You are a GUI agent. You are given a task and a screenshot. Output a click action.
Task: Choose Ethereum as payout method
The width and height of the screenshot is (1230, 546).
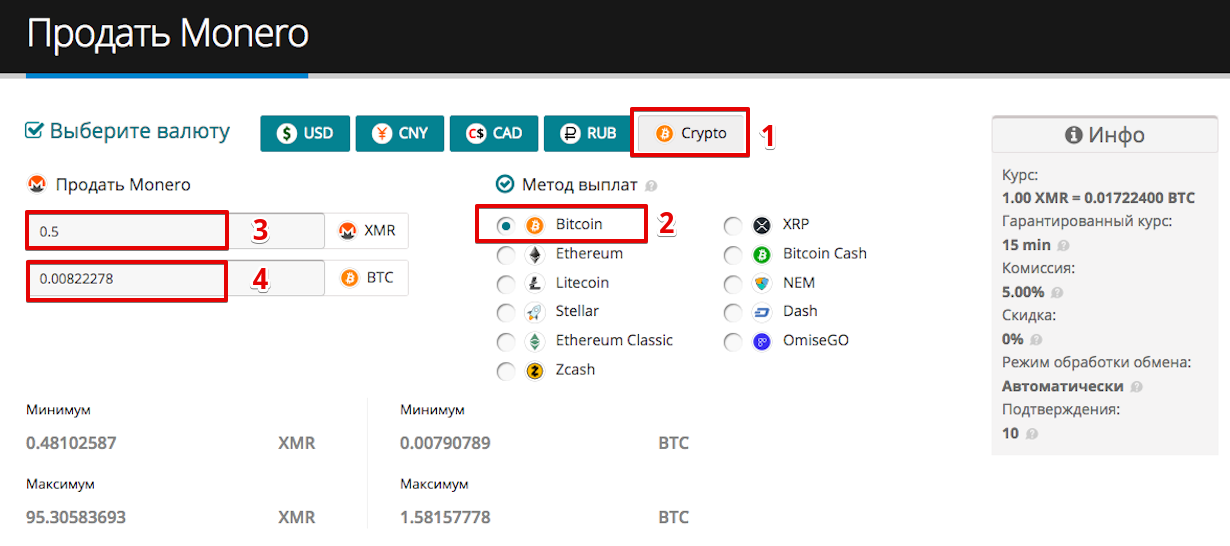(507, 255)
